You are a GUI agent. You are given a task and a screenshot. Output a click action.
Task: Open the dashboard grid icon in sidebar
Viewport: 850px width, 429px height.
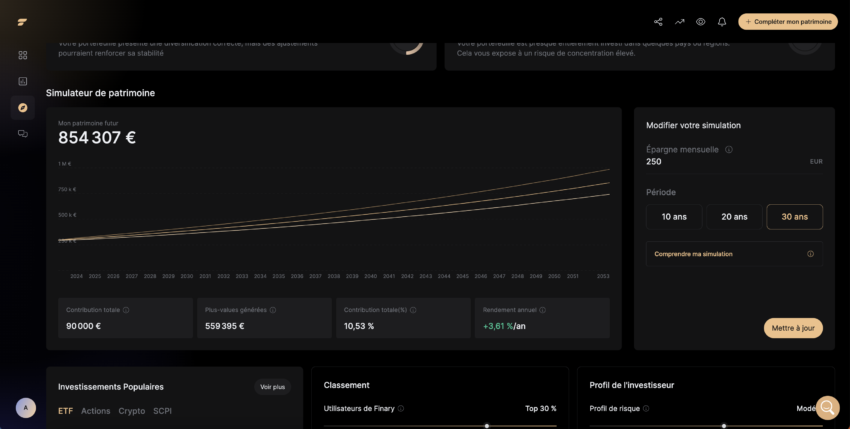[23, 55]
